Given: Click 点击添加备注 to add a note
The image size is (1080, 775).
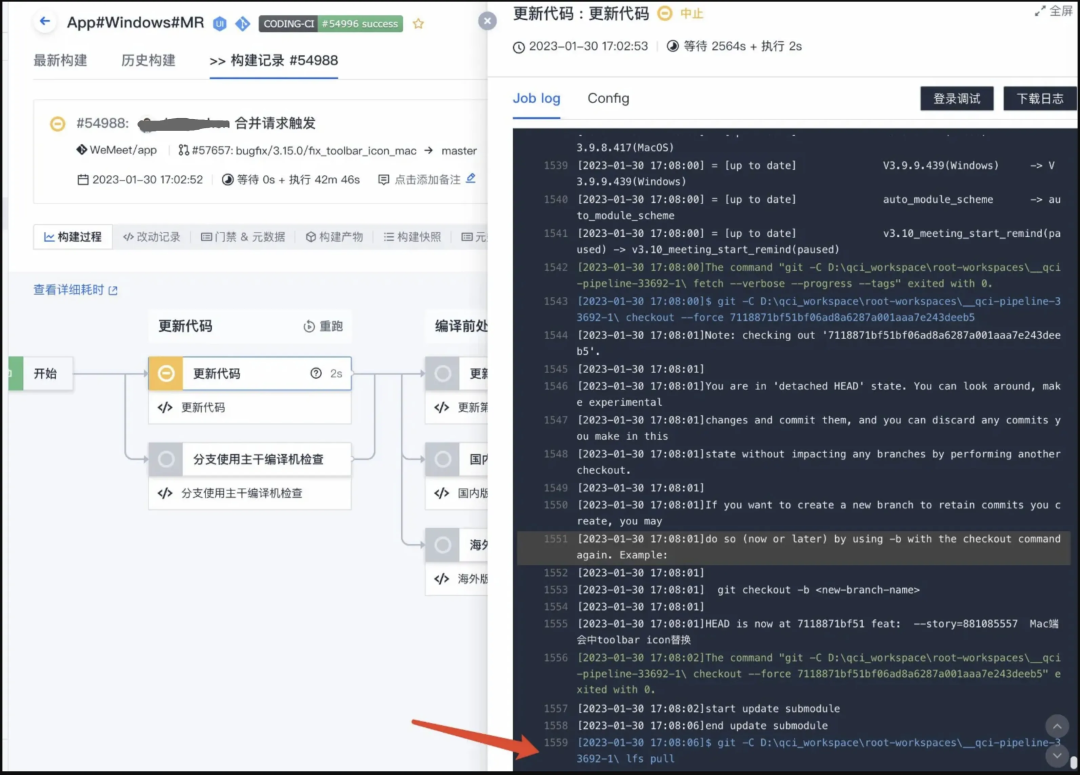Looking at the screenshot, I should [427, 179].
